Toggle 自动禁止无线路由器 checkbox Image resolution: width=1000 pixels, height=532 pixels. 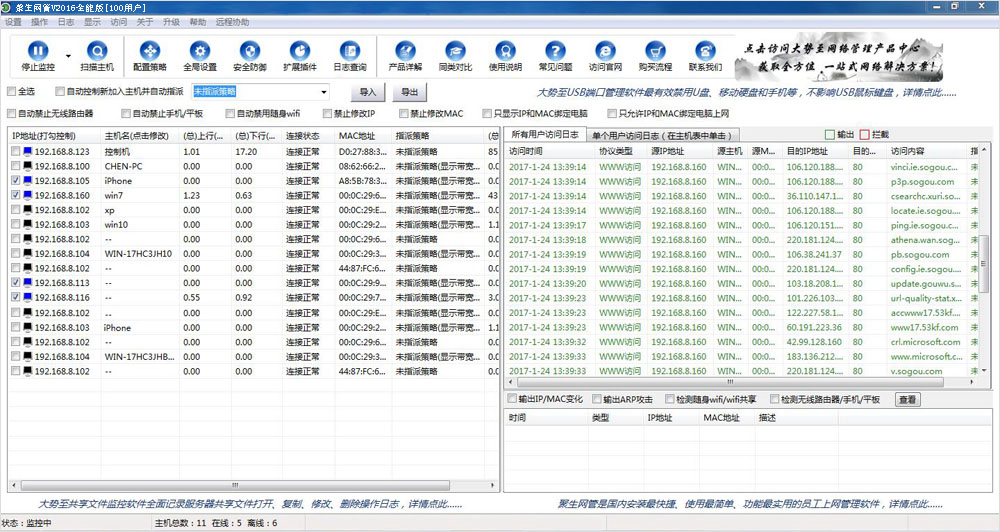click(x=12, y=114)
